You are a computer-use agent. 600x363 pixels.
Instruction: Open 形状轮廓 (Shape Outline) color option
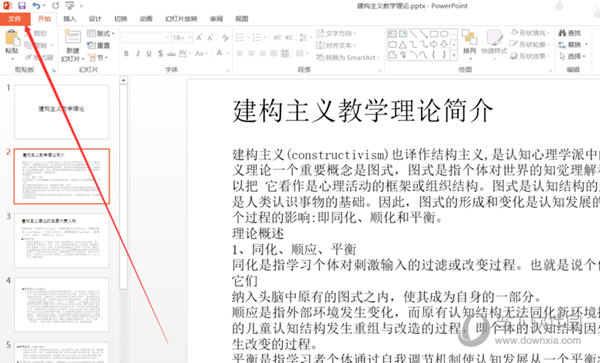coord(531,44)
